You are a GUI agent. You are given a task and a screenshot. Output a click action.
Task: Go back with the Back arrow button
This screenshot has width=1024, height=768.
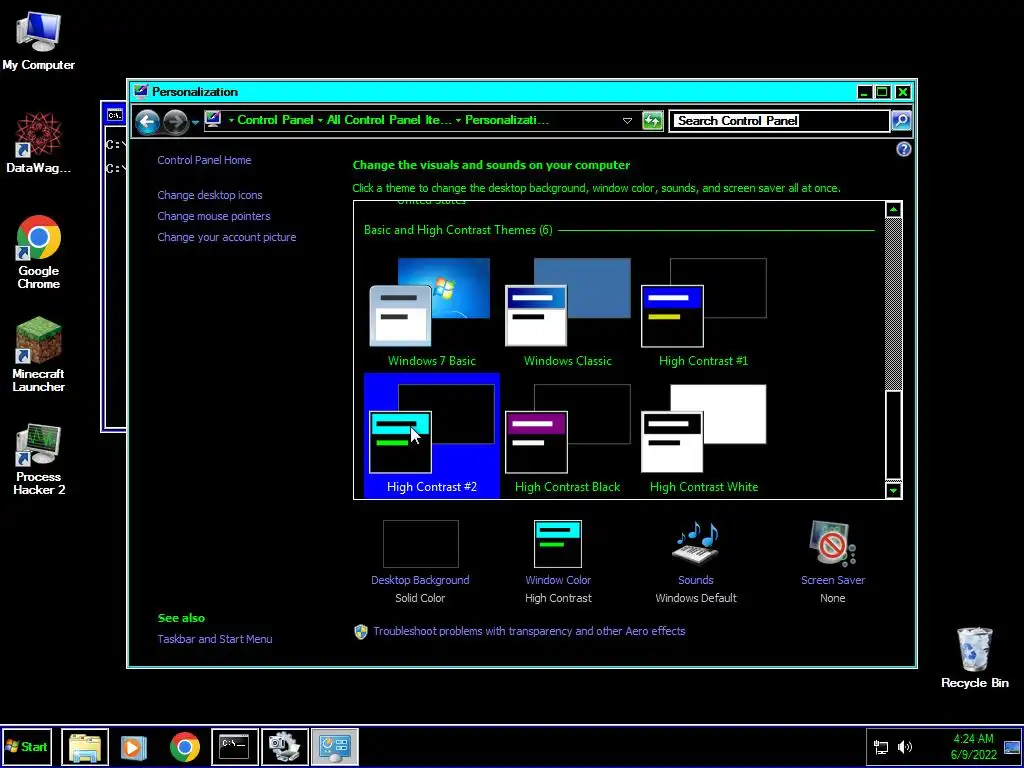pos(148,121)
